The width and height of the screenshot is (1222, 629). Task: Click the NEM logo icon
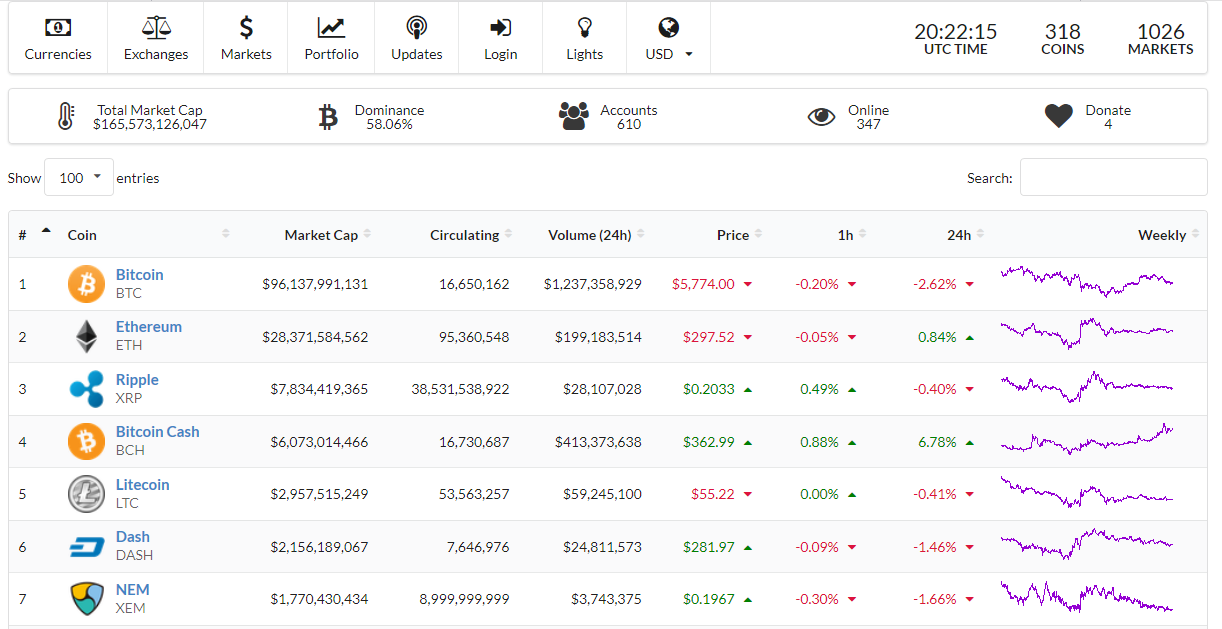tap(86, 599)
